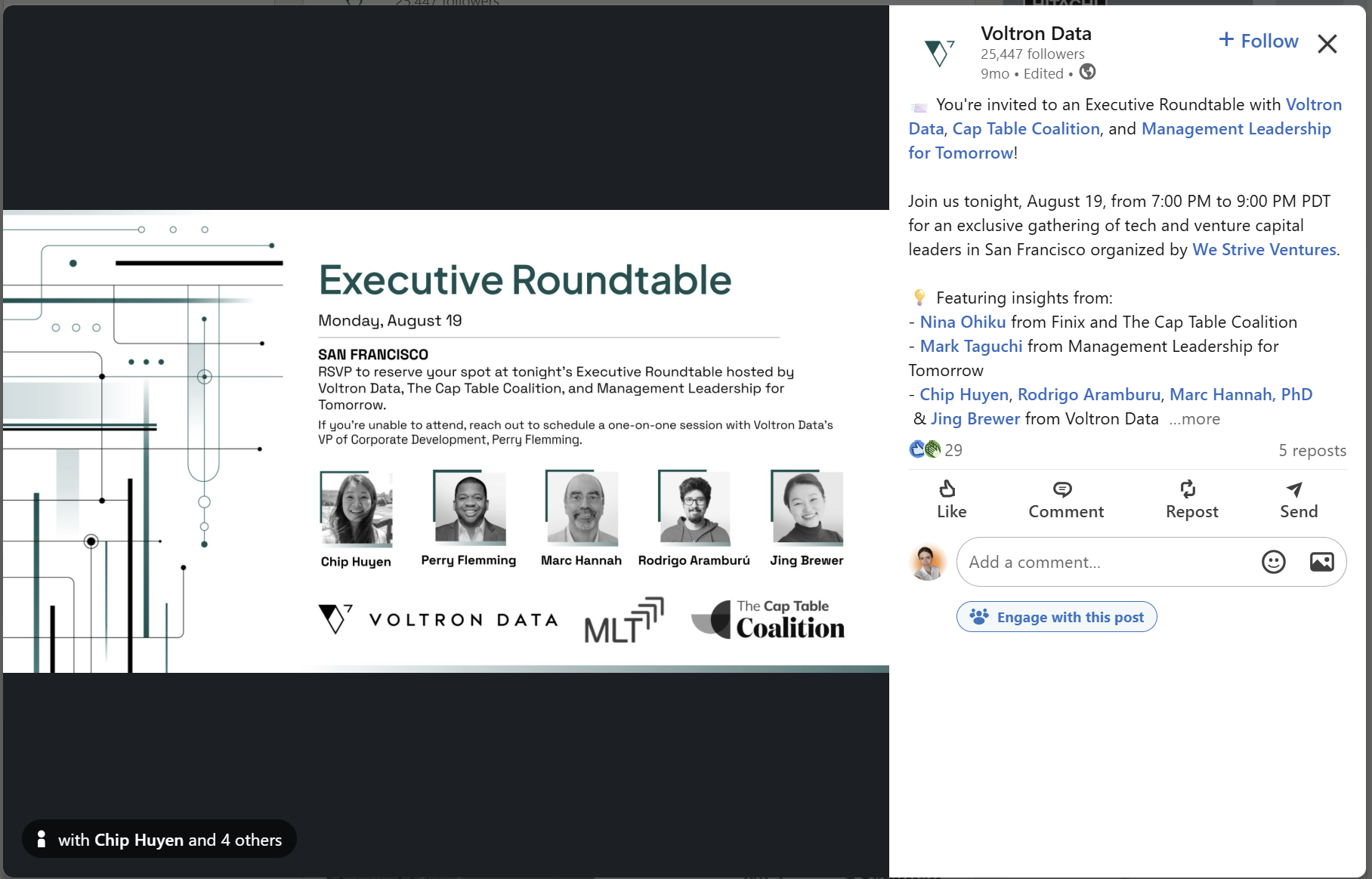Screen dimensions: 1372x879
Task: Click Marc Hannah's photo in image
Action: coord(582,507)
